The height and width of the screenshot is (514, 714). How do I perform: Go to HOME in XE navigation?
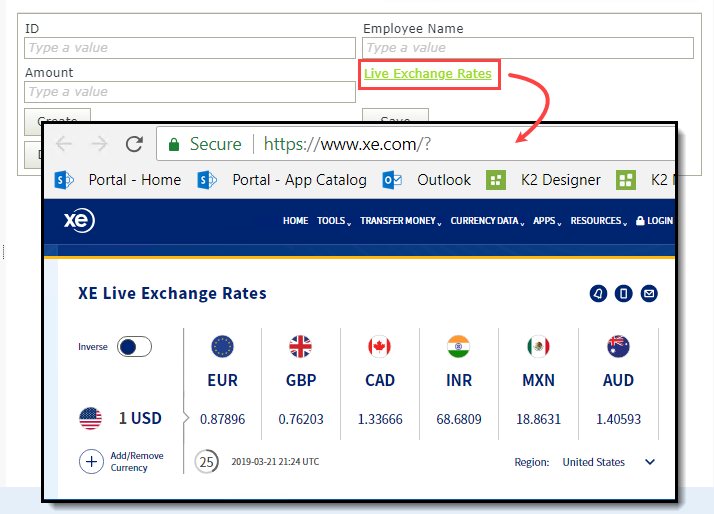click(x=295, y=221)
